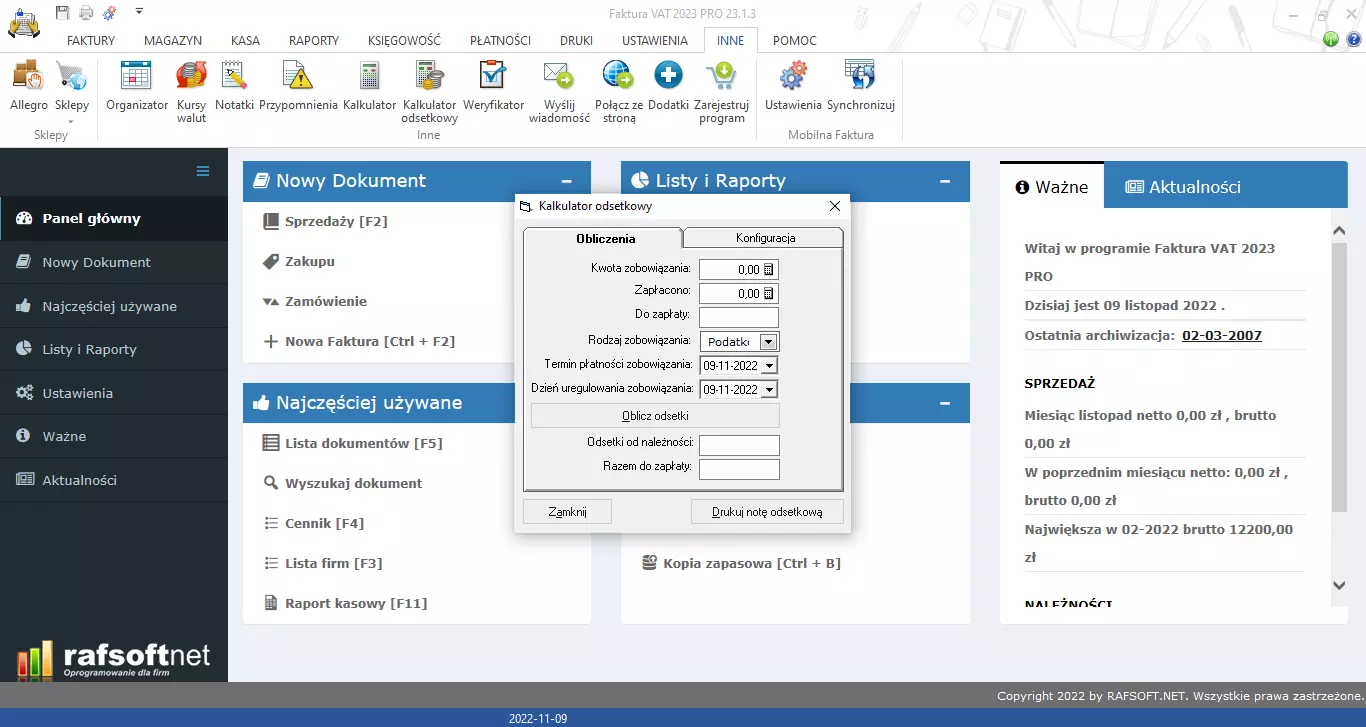1366x727 pixels.
Task: Expand the Rodzaj zobowiązania dropdown
Action: (x=768, y=342)
